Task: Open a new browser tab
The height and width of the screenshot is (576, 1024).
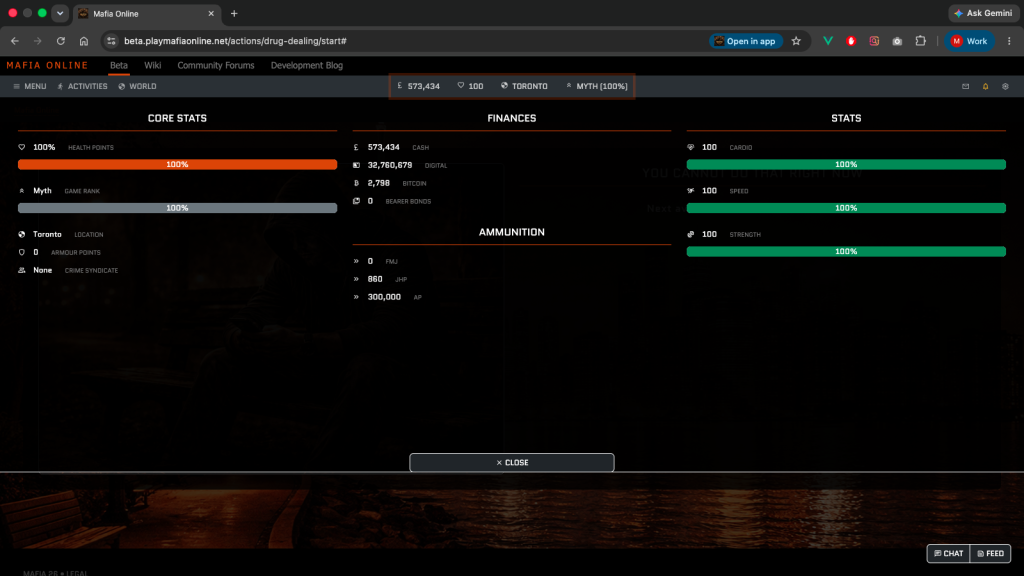Action: point(234,13)
